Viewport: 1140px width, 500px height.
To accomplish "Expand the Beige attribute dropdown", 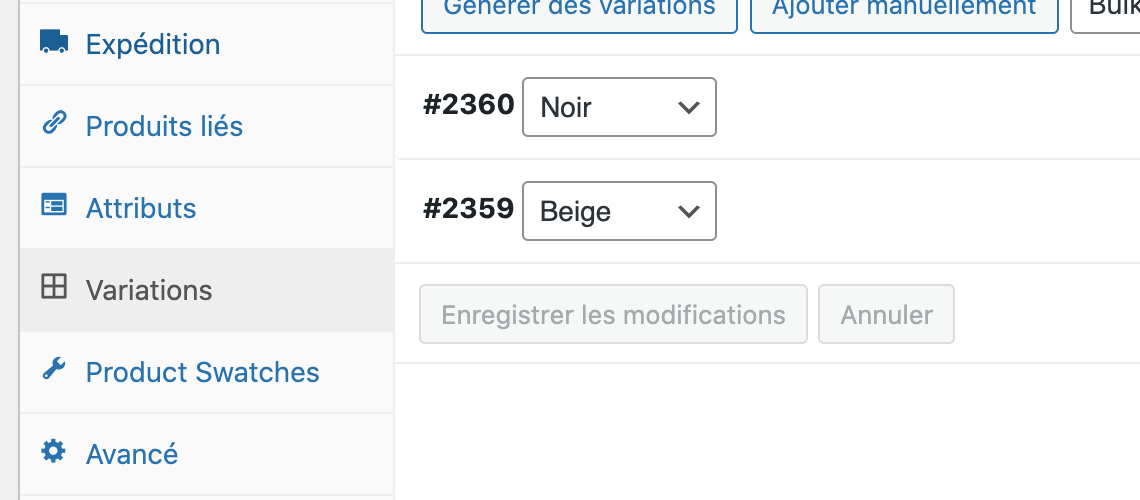I will pyautogui.click(x=619, y=211).
